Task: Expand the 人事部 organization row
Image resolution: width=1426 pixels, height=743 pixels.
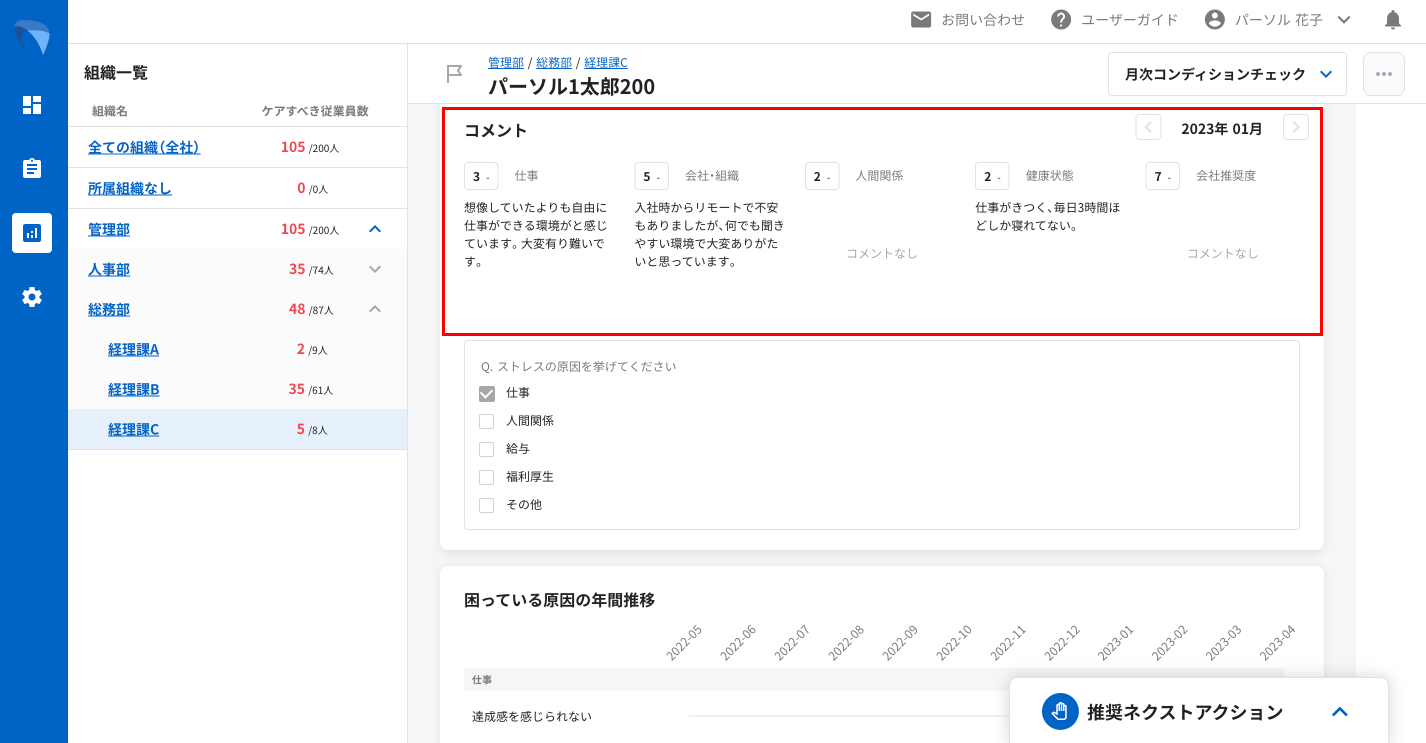Action: [375, 269]
